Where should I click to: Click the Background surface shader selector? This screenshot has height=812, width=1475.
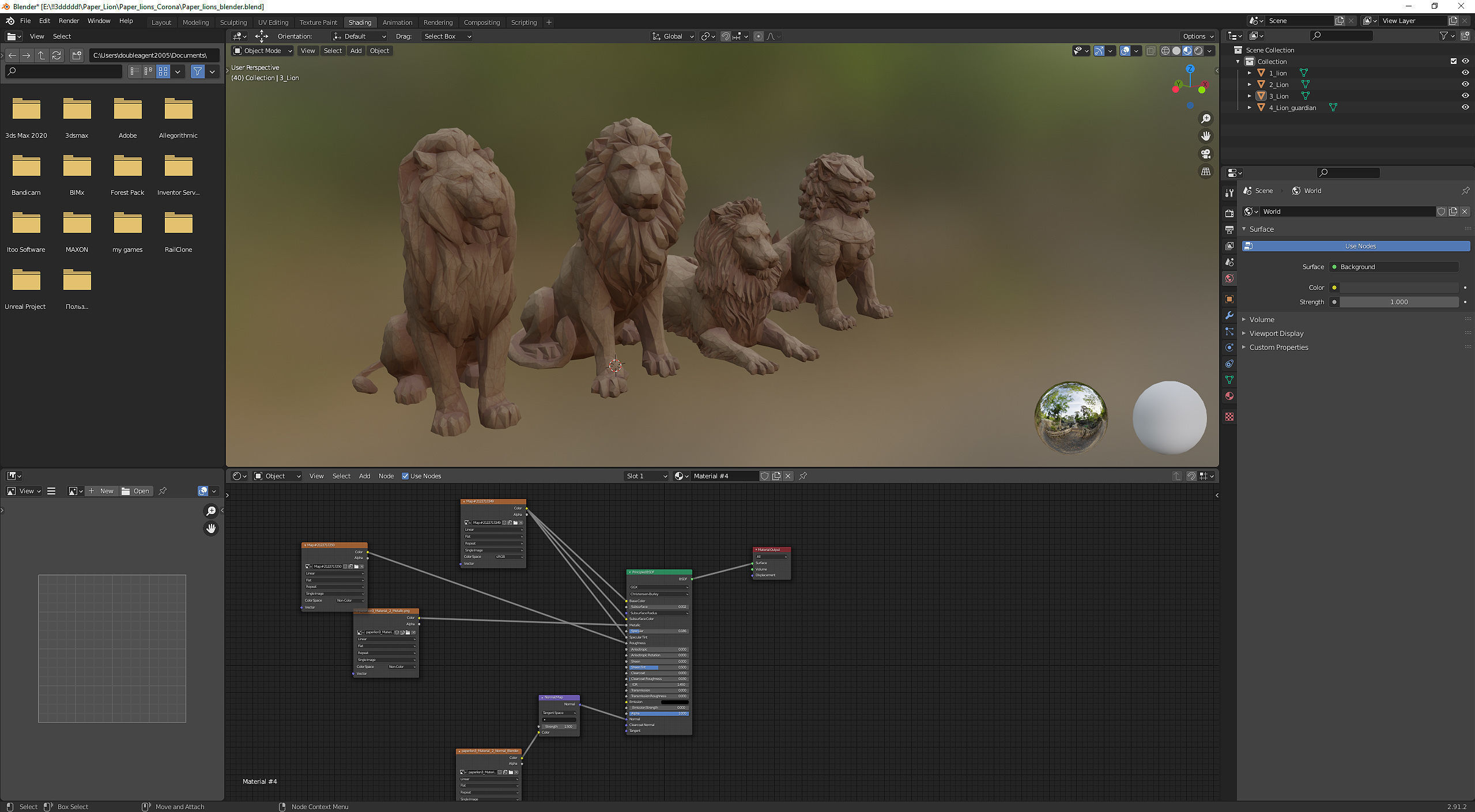pyautogui.click(x=1394, y=267)
